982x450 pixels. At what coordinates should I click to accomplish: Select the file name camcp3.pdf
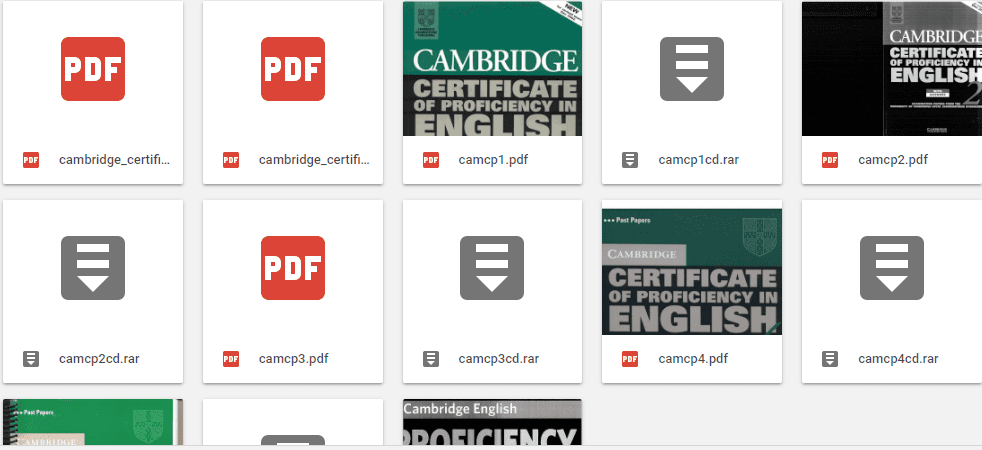click(x=294, y=359)
